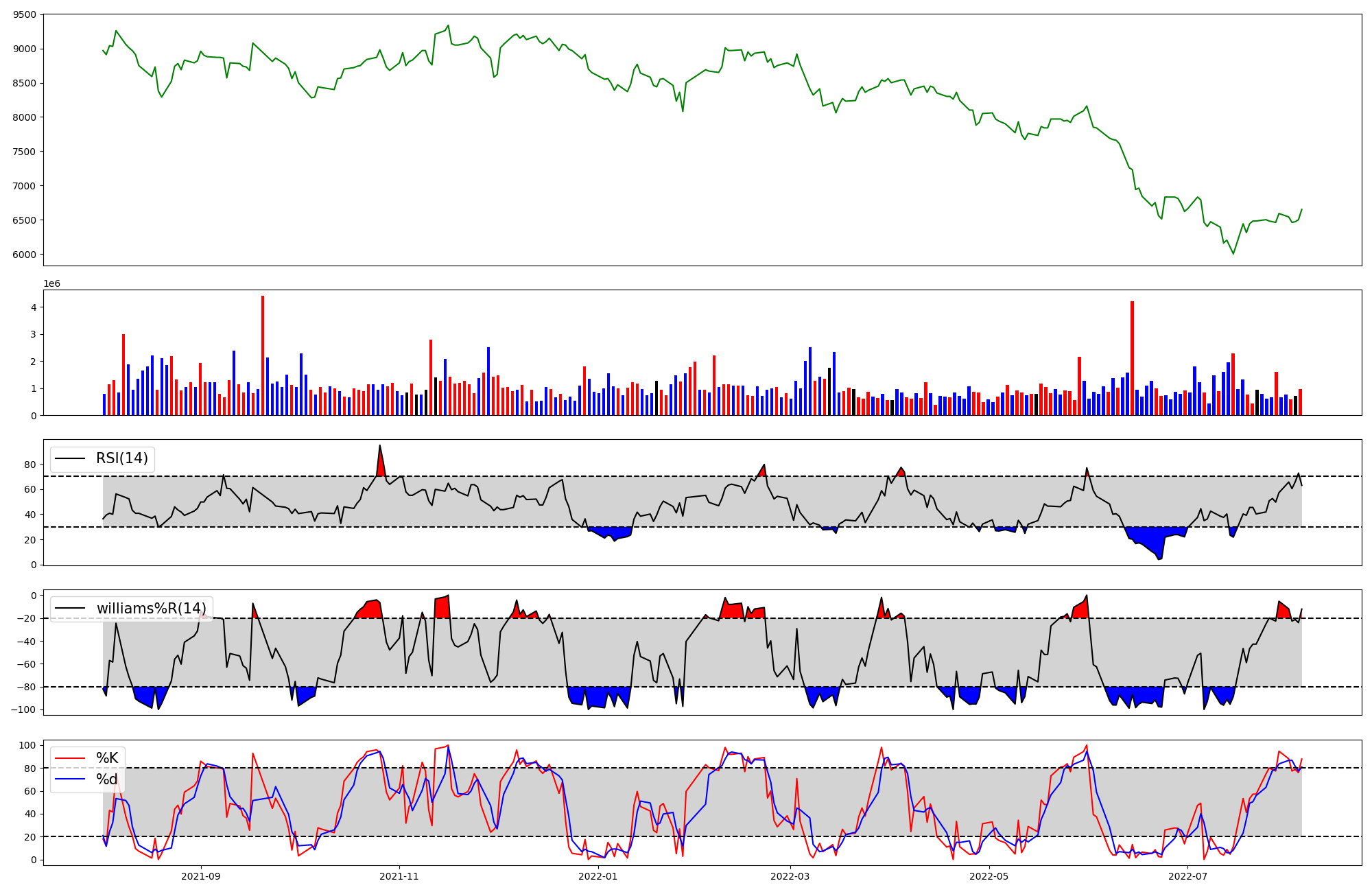
Task: Click the tallest red volume bar of September 2021
Action: 263,355
